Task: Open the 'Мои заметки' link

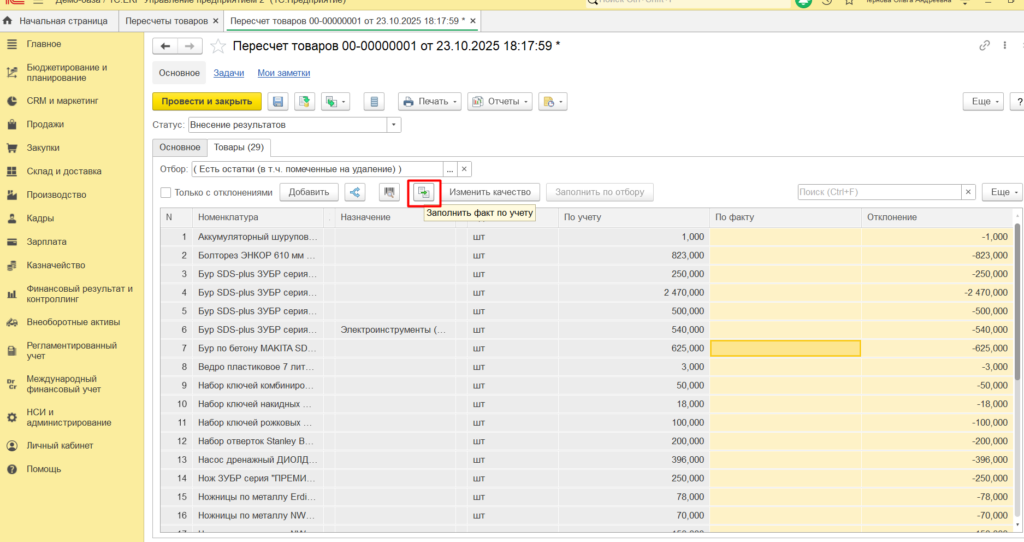Action: 283,73
